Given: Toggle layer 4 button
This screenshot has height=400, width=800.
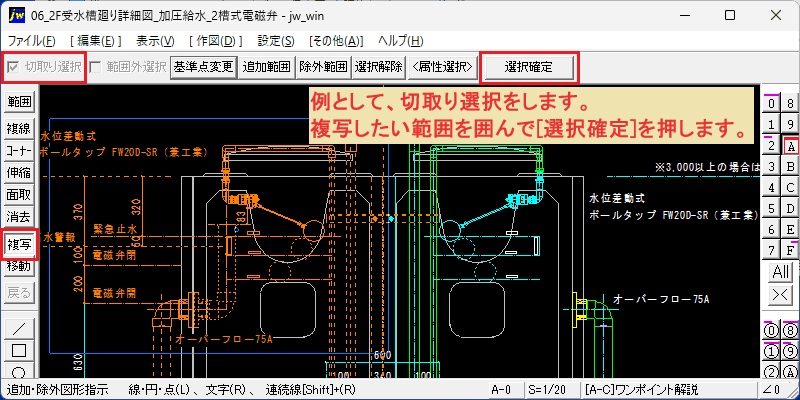Looking at the screenshot, I should click(x=771, y=188).
